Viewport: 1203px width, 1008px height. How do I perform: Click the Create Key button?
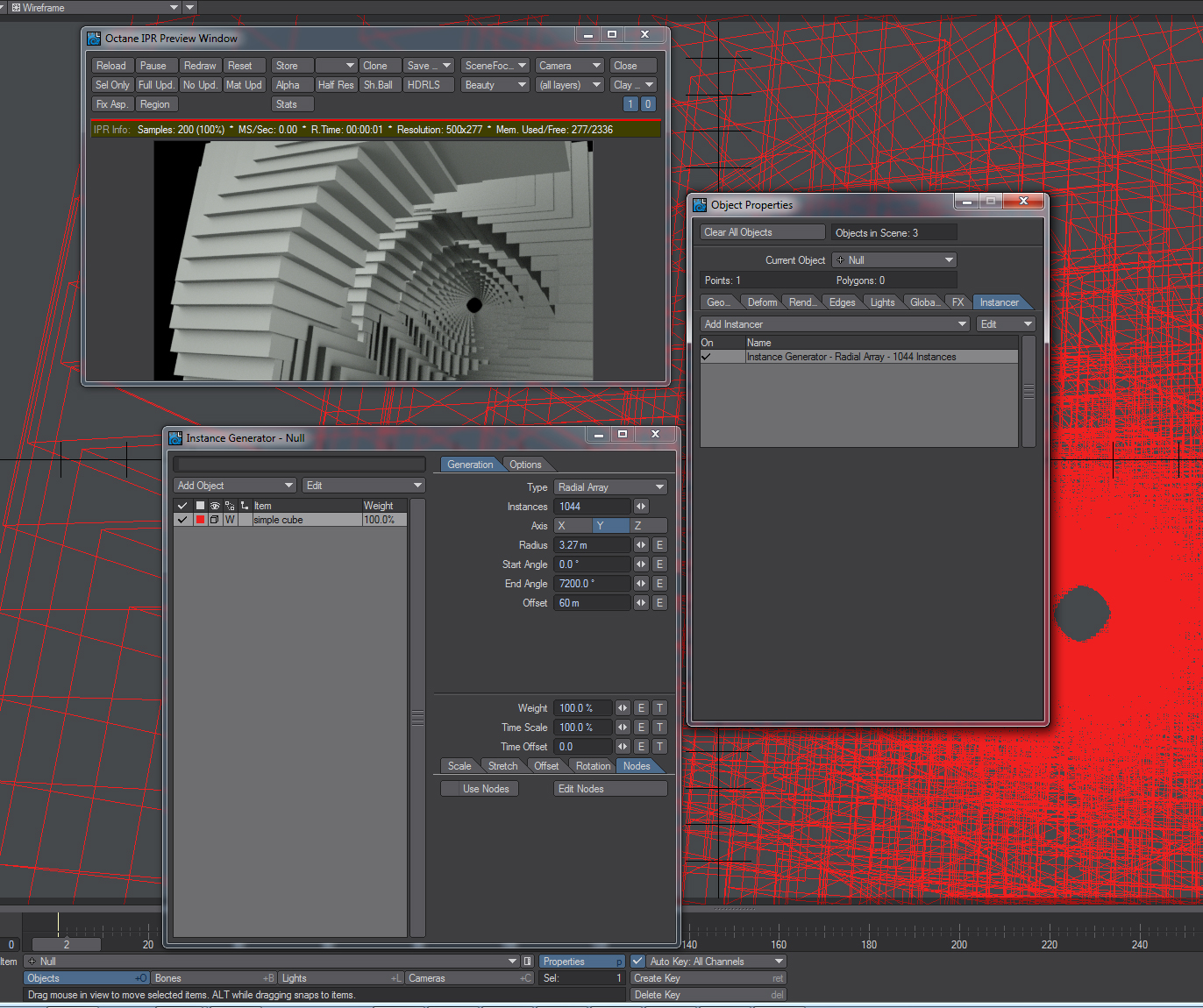pos(708,978)
